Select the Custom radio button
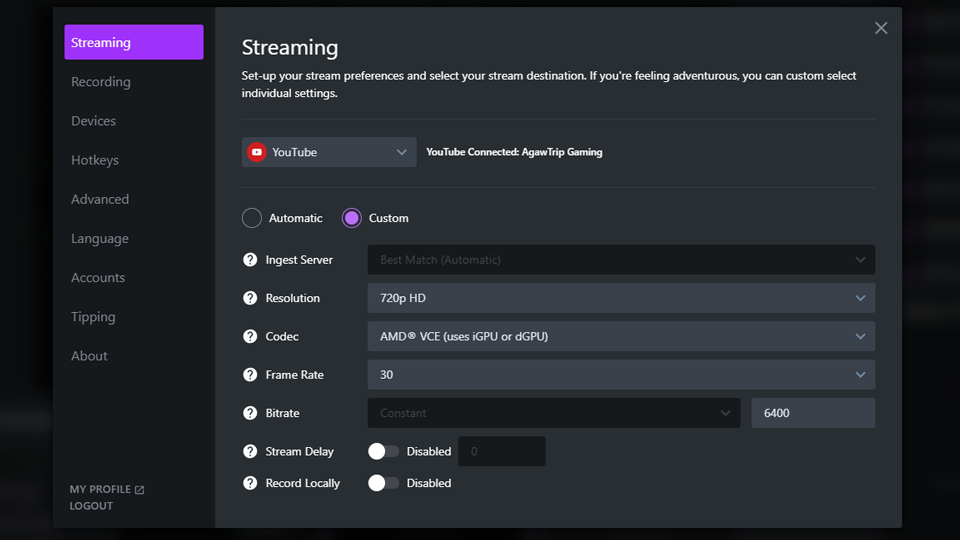Viewport: 960px width, 540px height. (x=351, y=218)
